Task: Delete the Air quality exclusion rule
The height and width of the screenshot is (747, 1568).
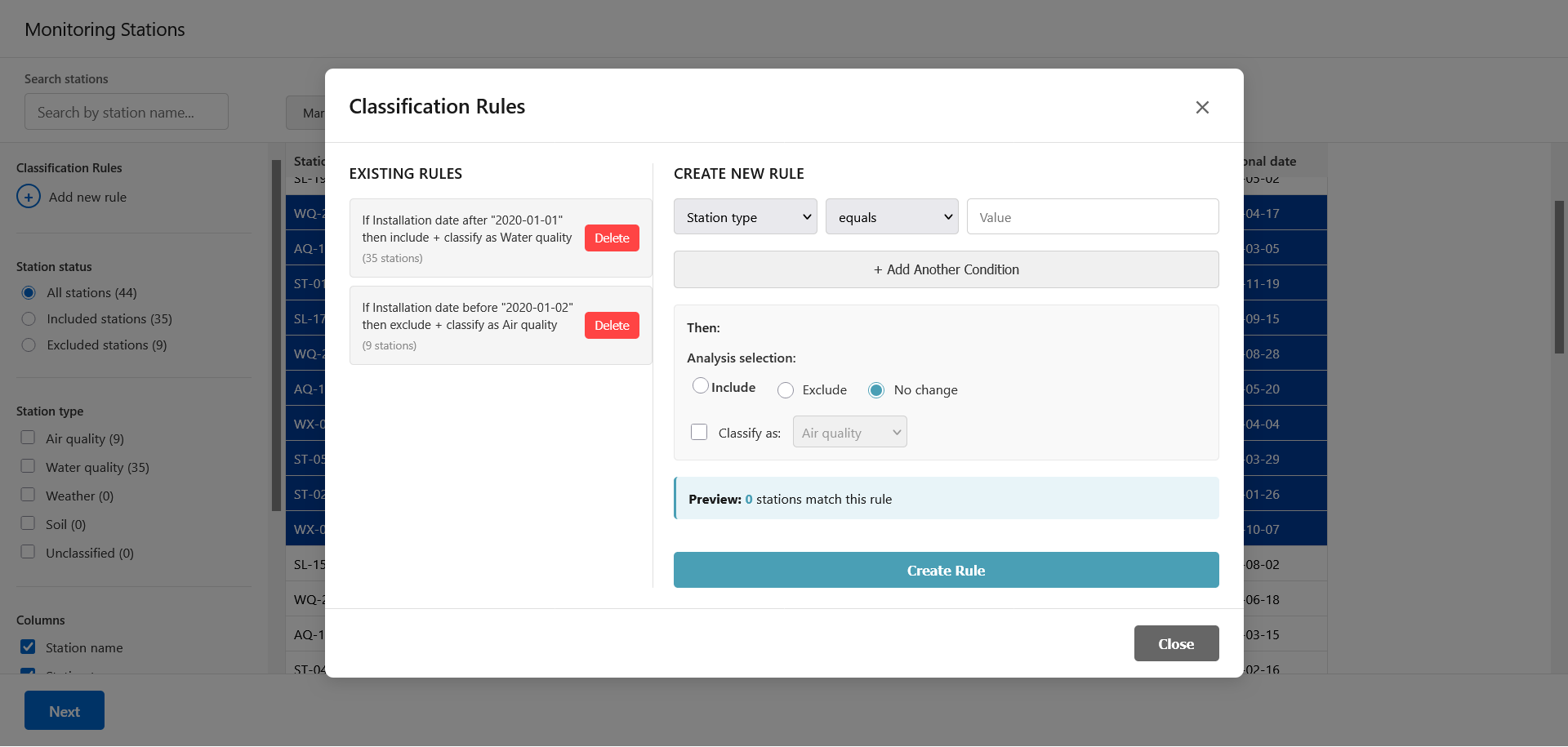Action: (612, 326)
